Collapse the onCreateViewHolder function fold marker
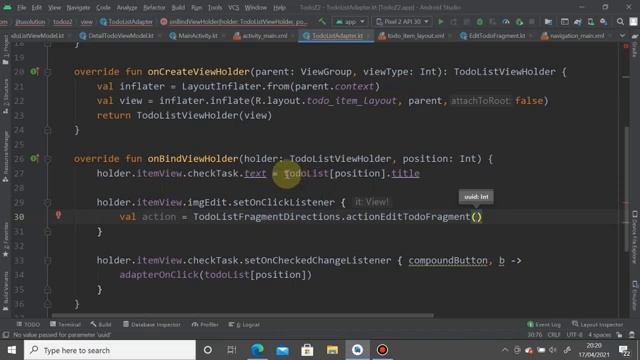This screenshot has width=640, height=360. [x=48, y=72]
